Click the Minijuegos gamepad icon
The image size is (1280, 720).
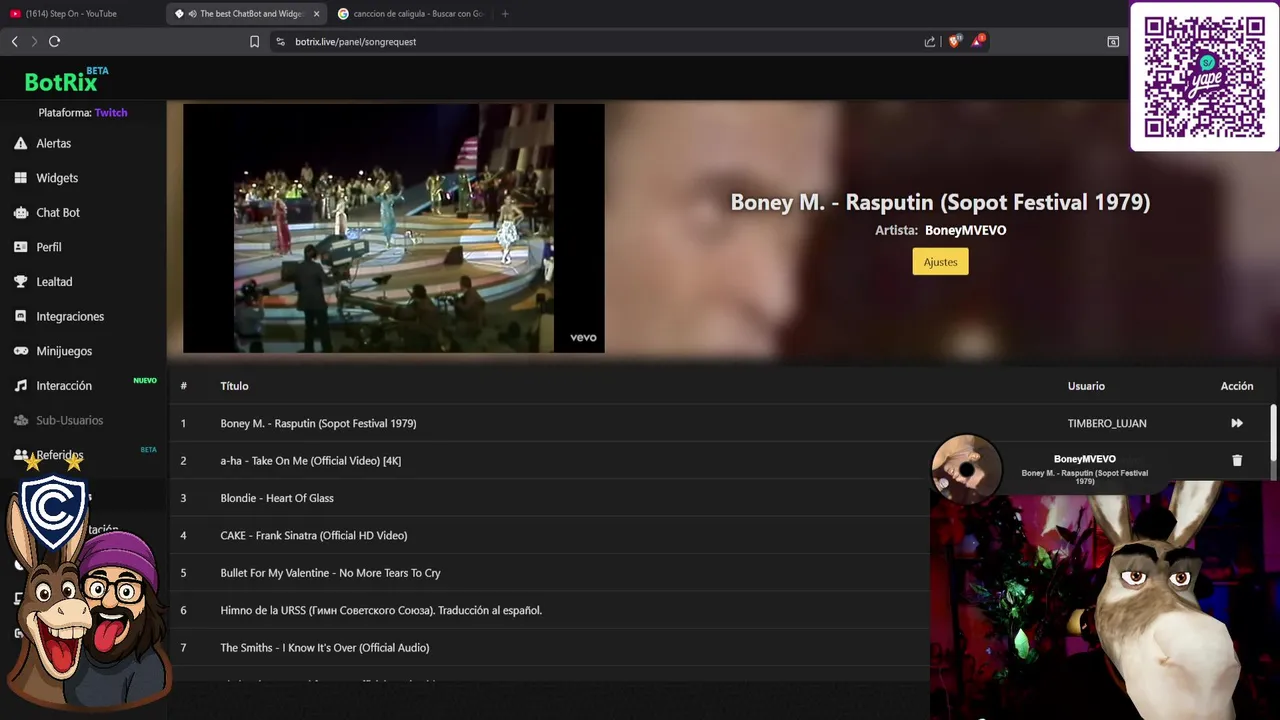(20, 351)
